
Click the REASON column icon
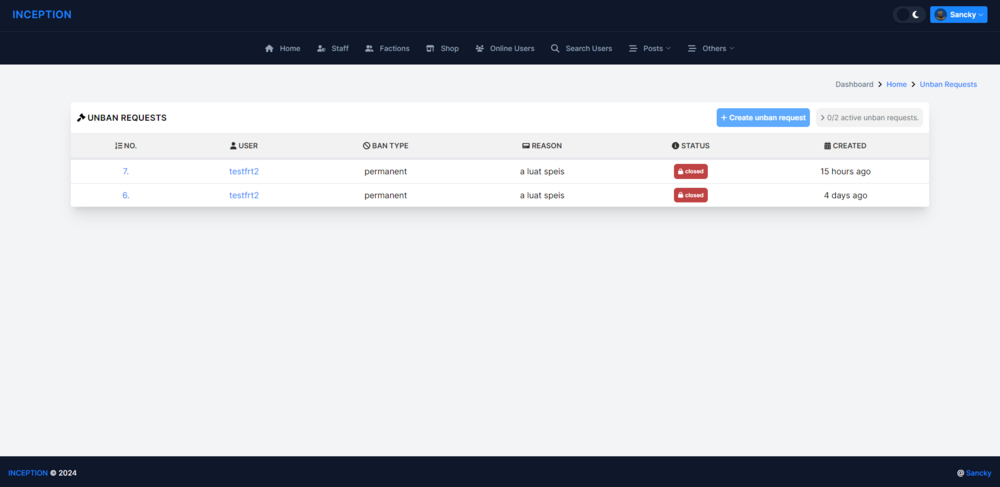(x=526, y=146)
